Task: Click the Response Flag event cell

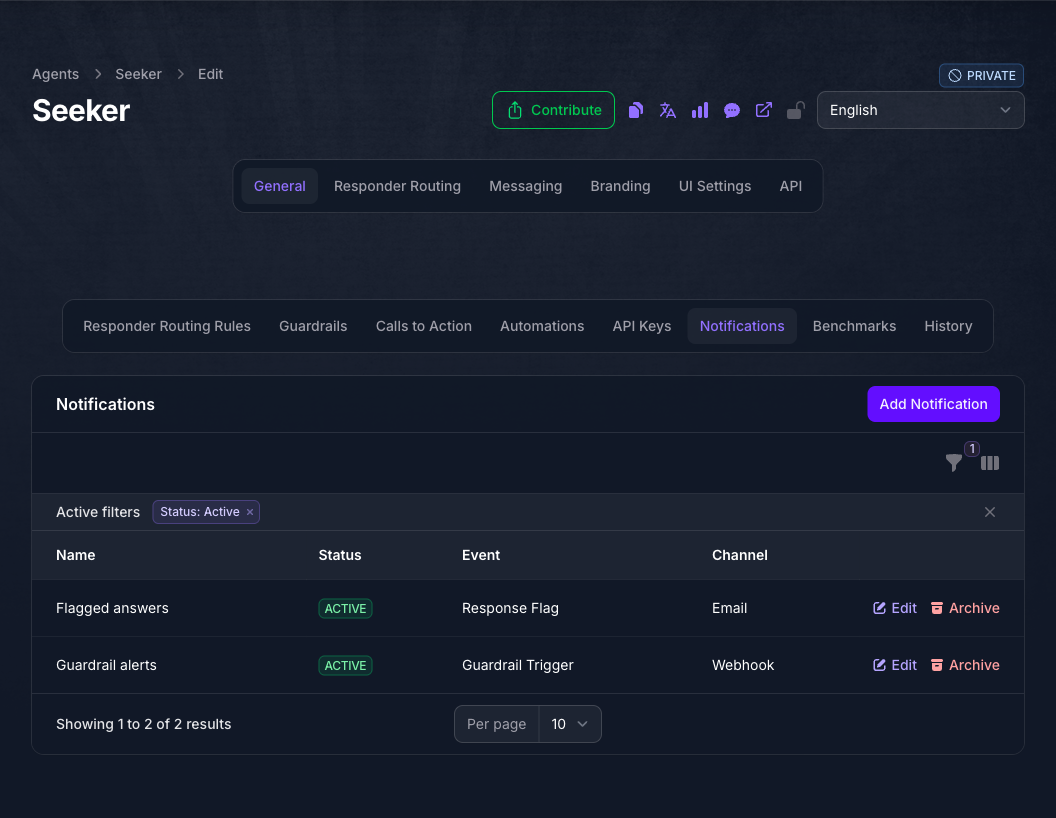Action: pyautogui.click(x=510, y=609)
